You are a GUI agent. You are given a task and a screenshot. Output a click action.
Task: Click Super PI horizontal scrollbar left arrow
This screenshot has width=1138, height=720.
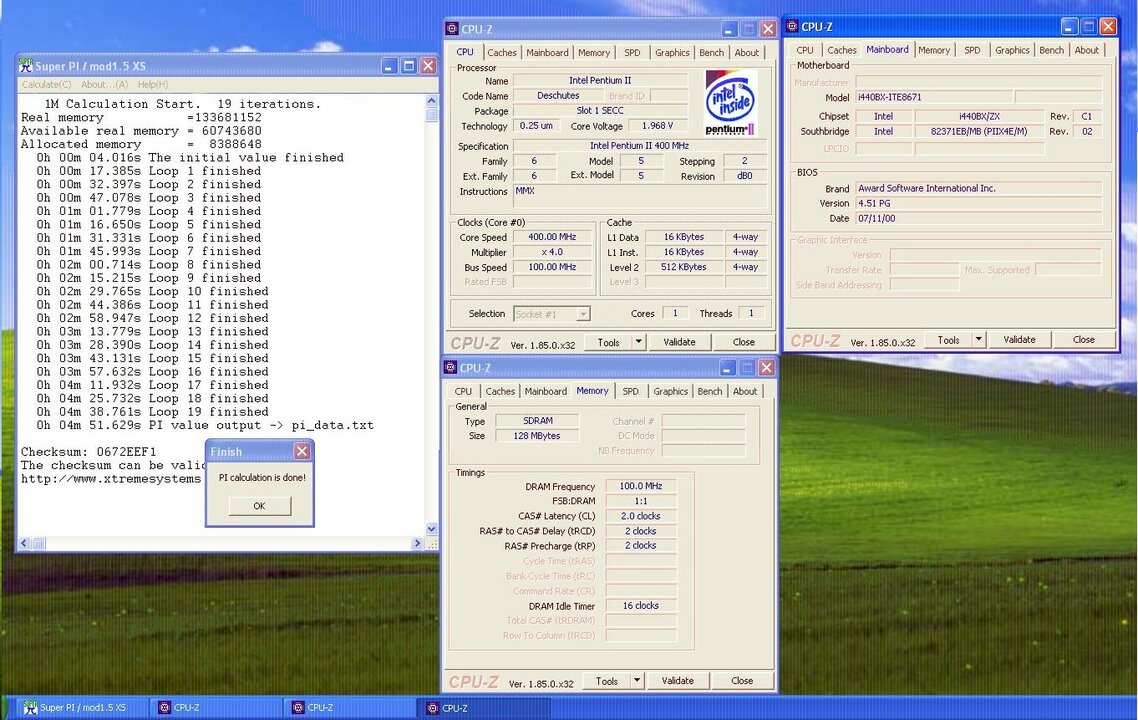24,543
